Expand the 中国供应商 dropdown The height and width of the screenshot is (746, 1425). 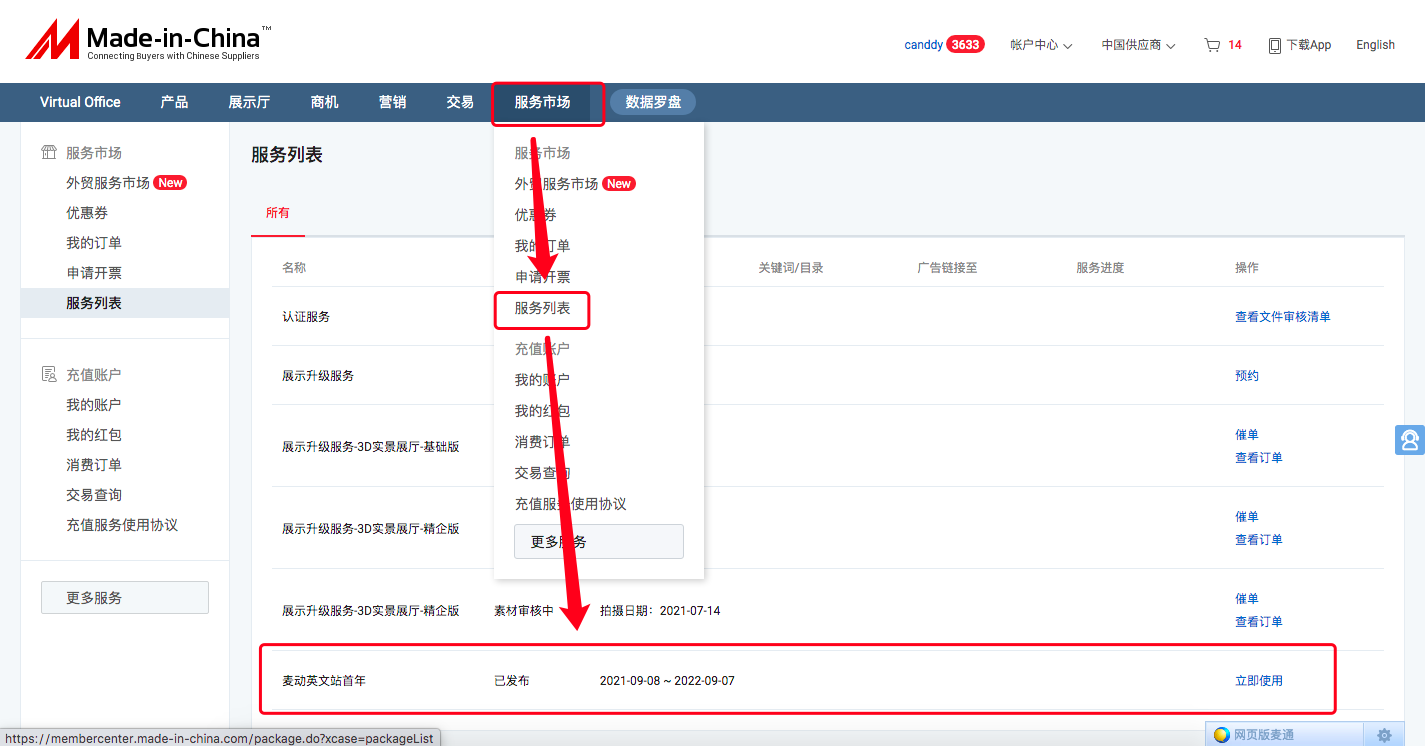point(1137,45)
